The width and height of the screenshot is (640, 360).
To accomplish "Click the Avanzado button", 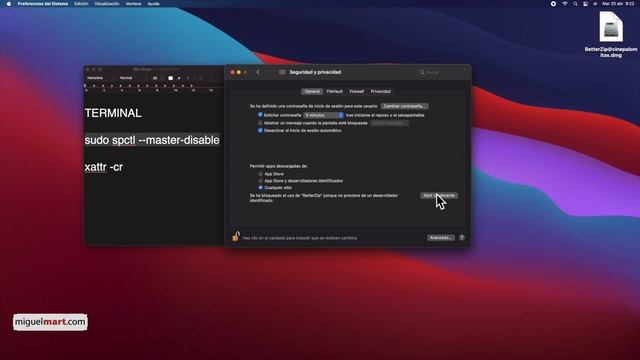I will [x=441, y=238].
